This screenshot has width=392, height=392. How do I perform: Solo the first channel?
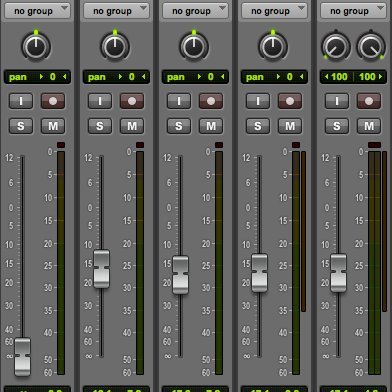point(21,126)
